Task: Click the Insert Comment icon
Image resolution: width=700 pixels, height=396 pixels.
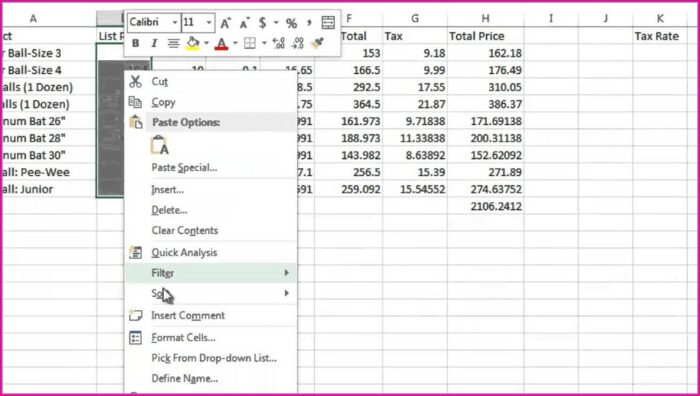Action: pyautogui.click(x=135, y=315)
